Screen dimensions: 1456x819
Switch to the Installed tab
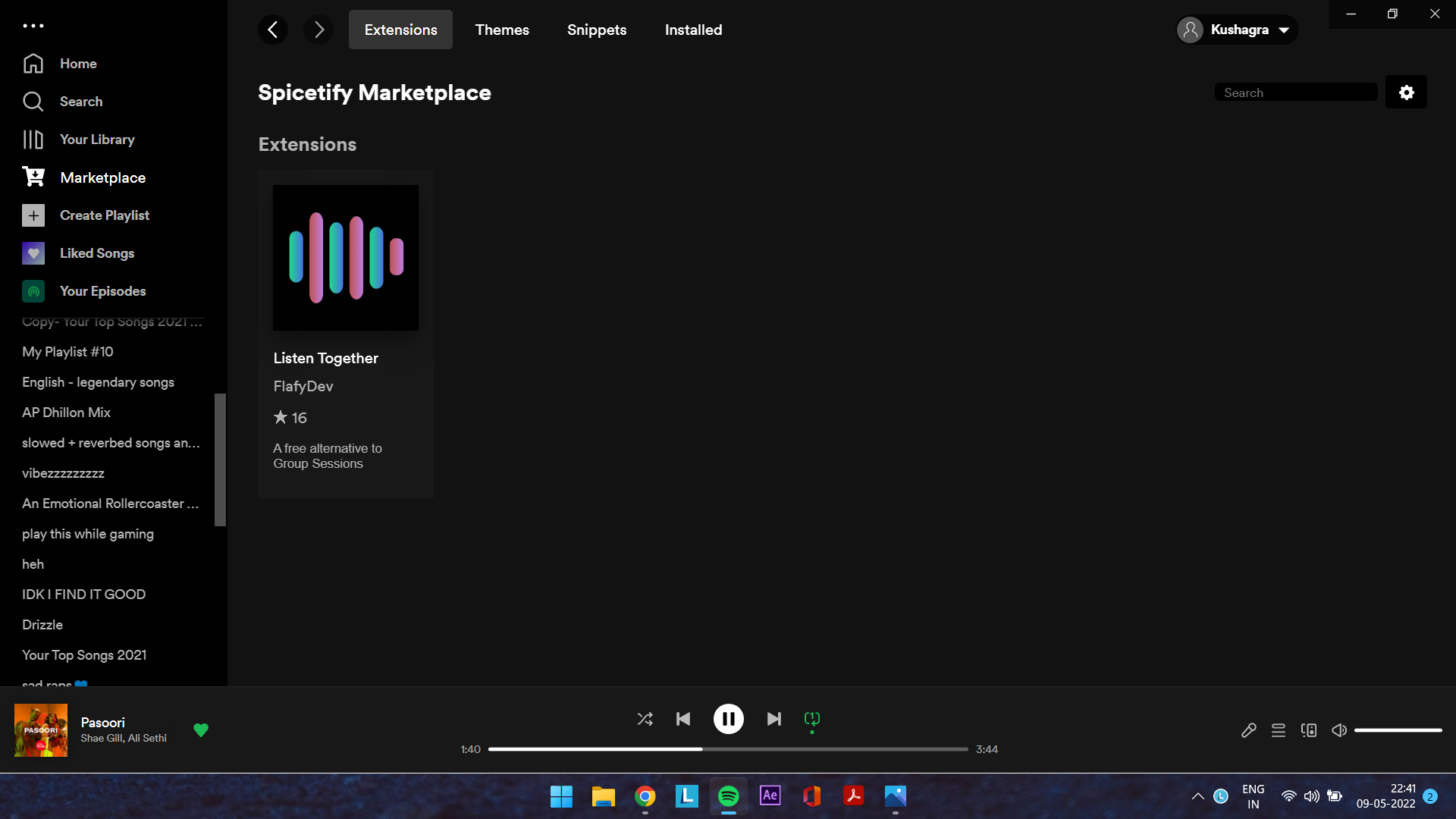pos(693,30)
